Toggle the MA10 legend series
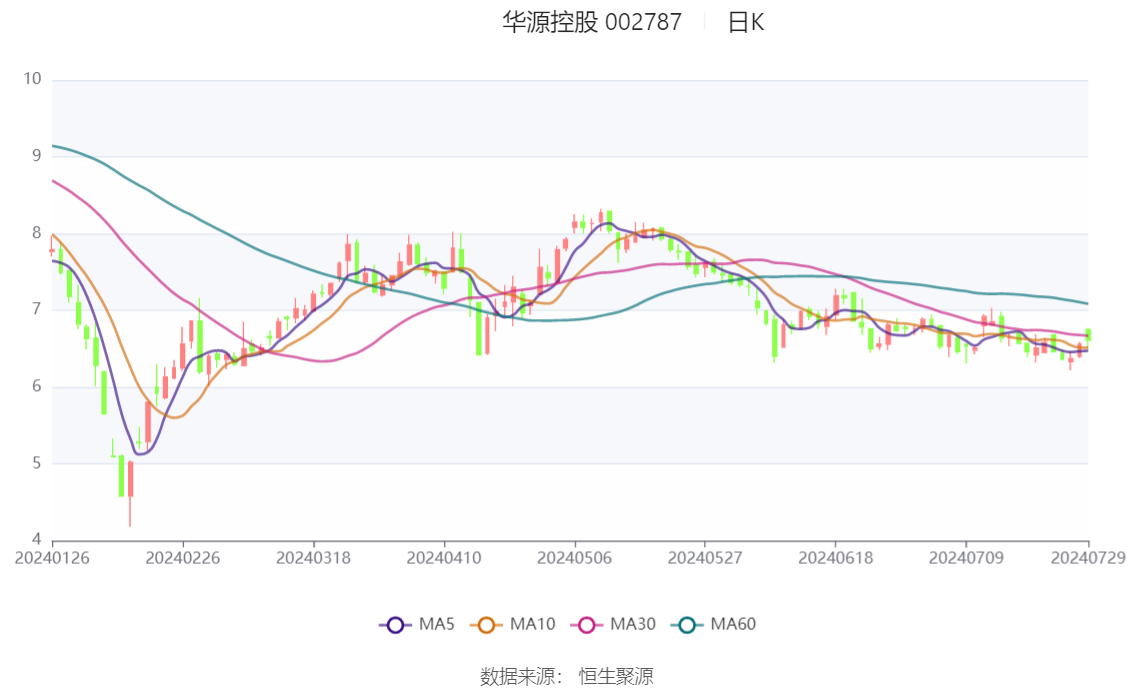Screen dimensions: 1134x689 point(513,625)
